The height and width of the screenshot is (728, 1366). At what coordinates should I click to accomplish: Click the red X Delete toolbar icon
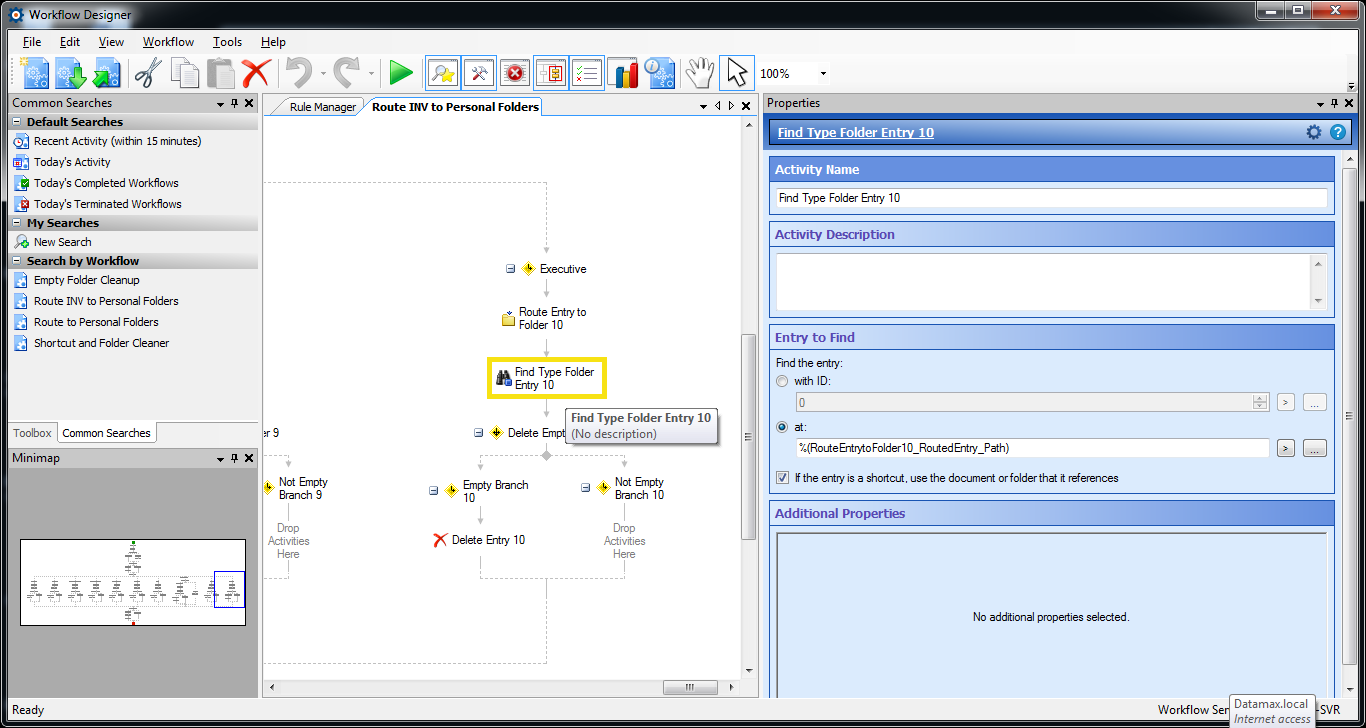tap(256, 73)
